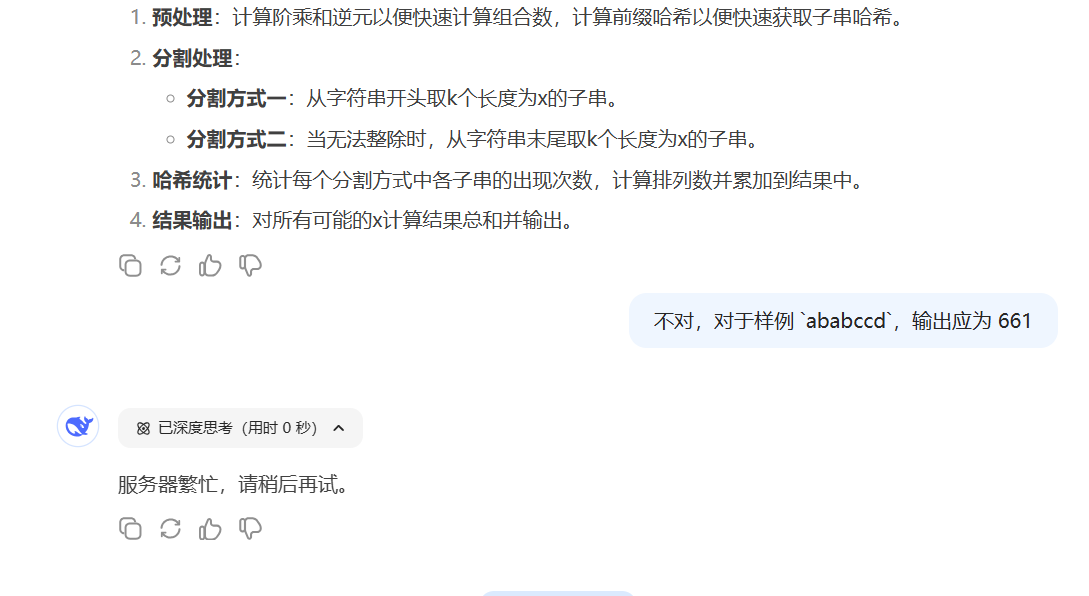Click the 分割方式二 sub-bullet
The height and width of the screenshot is (596, 1089).
tap(236, 140)
